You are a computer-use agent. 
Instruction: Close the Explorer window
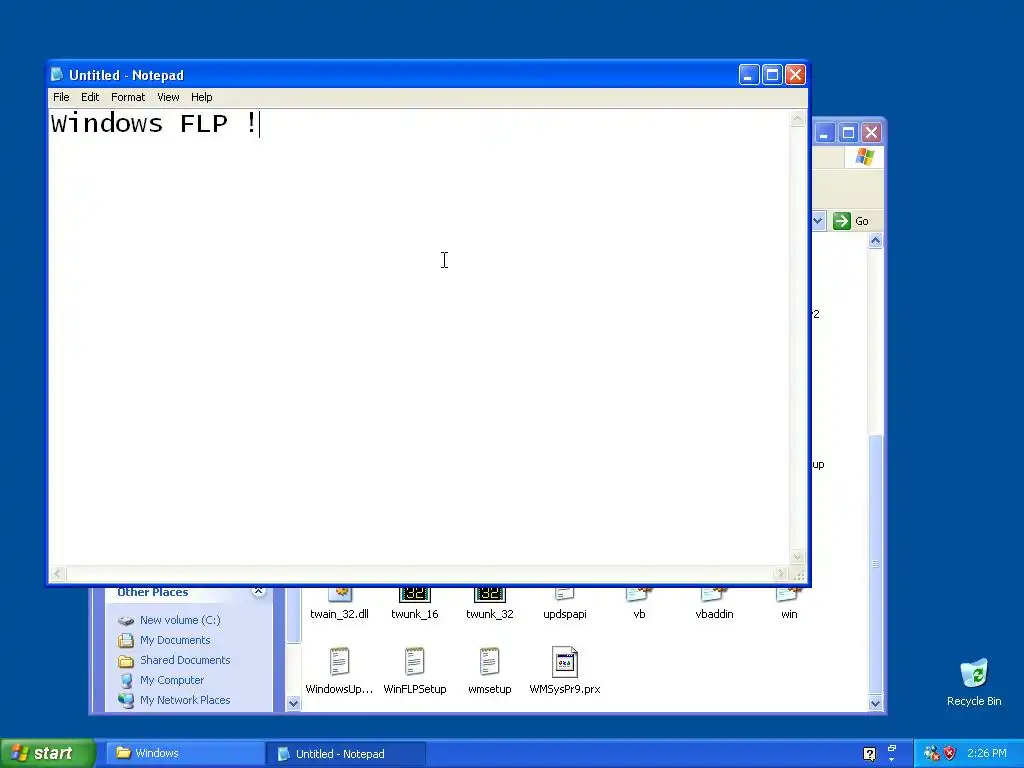[x=871, y=133]
